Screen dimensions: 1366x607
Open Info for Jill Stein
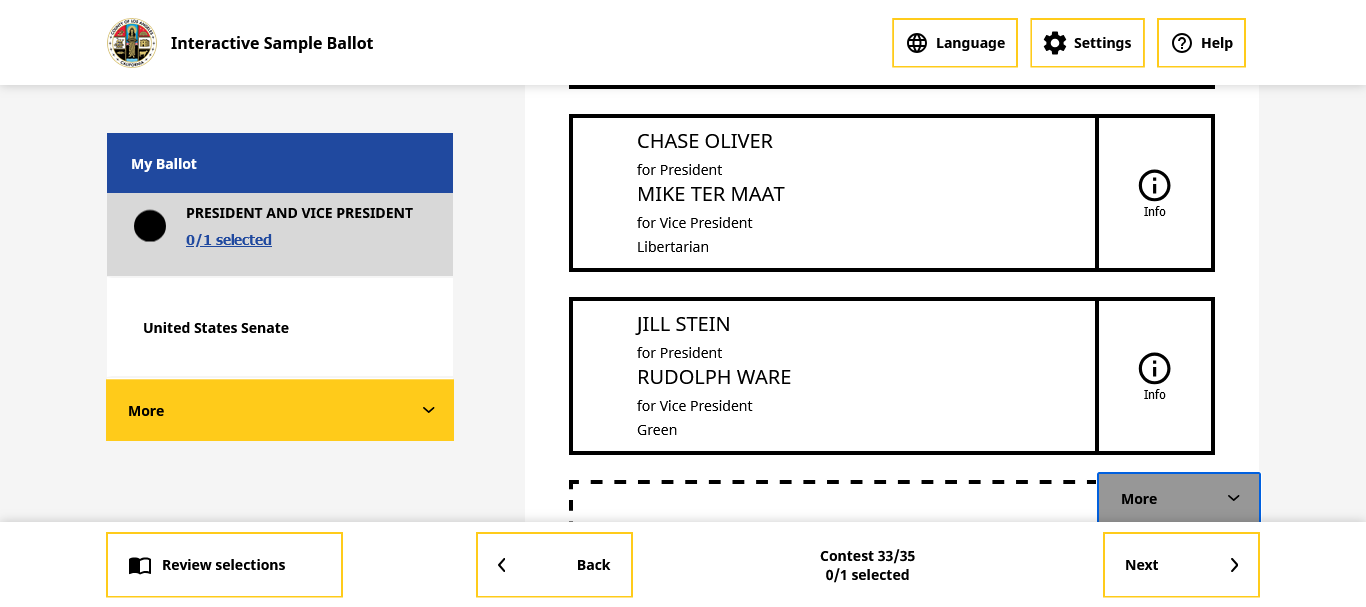coord(1154,376)
